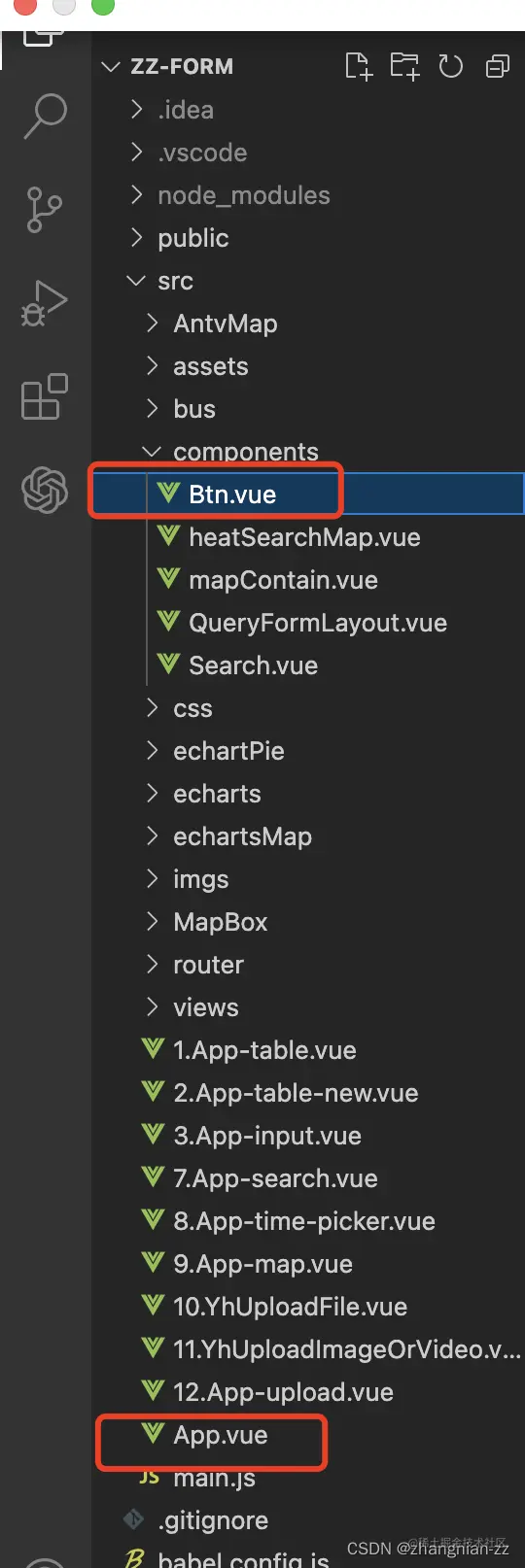The height and width of the screenshot is (1568, 525).
Task: Select heatSearchMap.vue in components
Action: pyautogui.click(x=304, y=537)
